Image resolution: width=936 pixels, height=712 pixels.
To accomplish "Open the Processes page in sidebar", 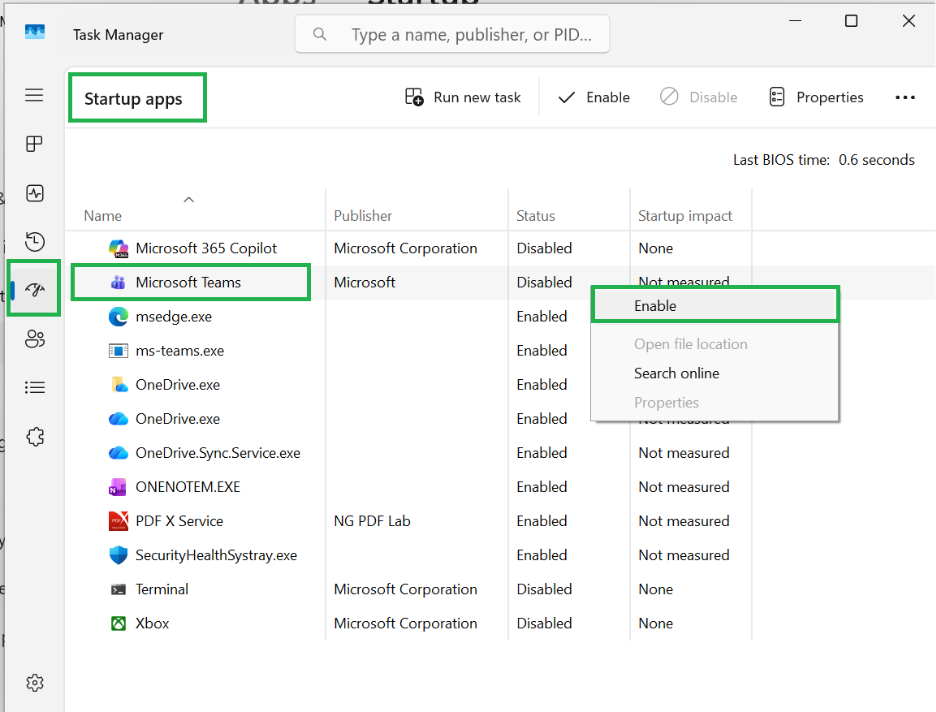I will pyautogui.click(x=34, y=144).
